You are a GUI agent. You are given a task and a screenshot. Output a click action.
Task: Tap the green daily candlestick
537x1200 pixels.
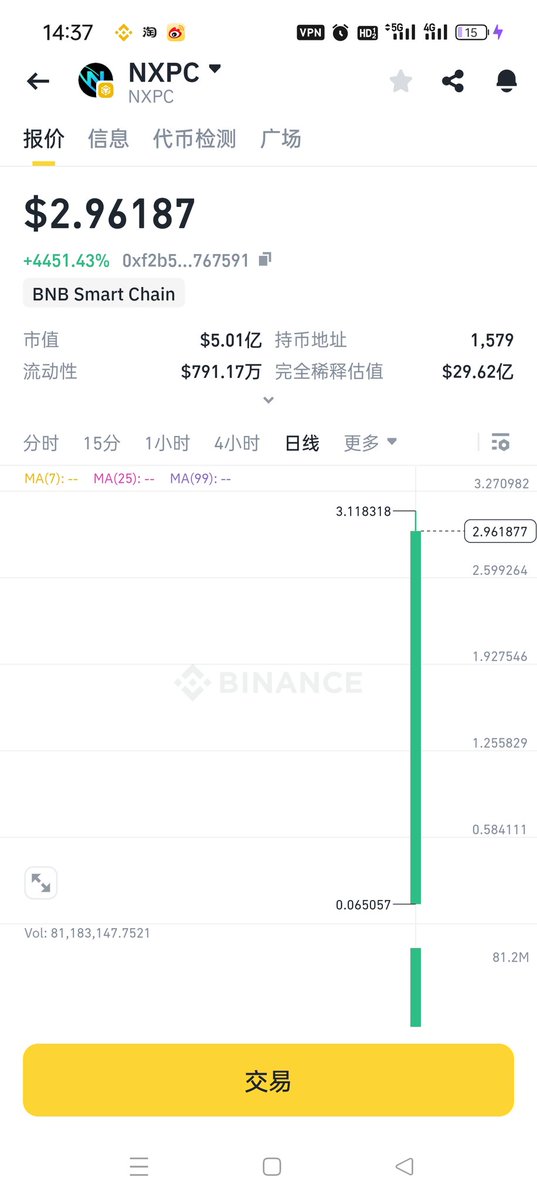click(x=416, y=717)
